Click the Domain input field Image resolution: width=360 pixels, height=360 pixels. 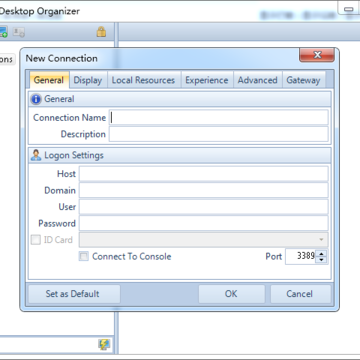204,190
